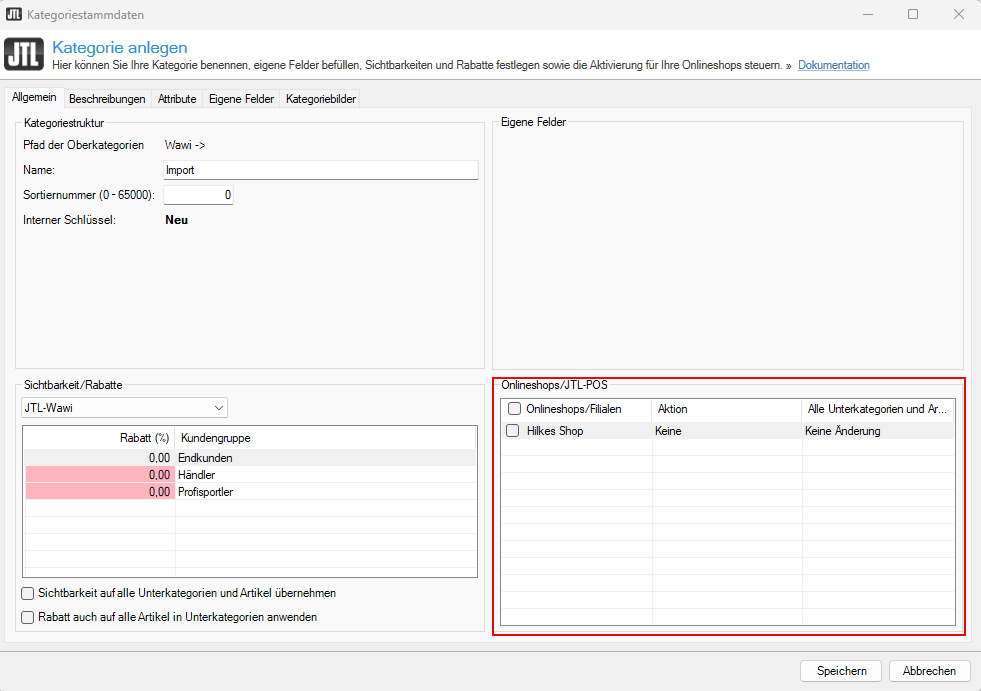The height and width of the screenshot is (691, 981).
Task: Open the Dokumentation link
Action: 833,65
